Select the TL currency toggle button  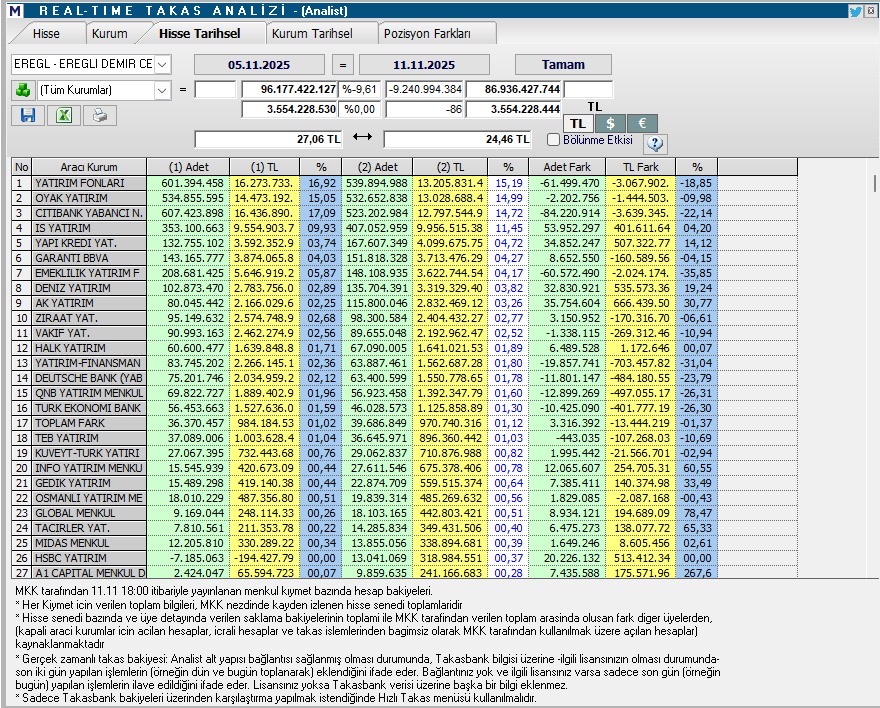[577, 123]
